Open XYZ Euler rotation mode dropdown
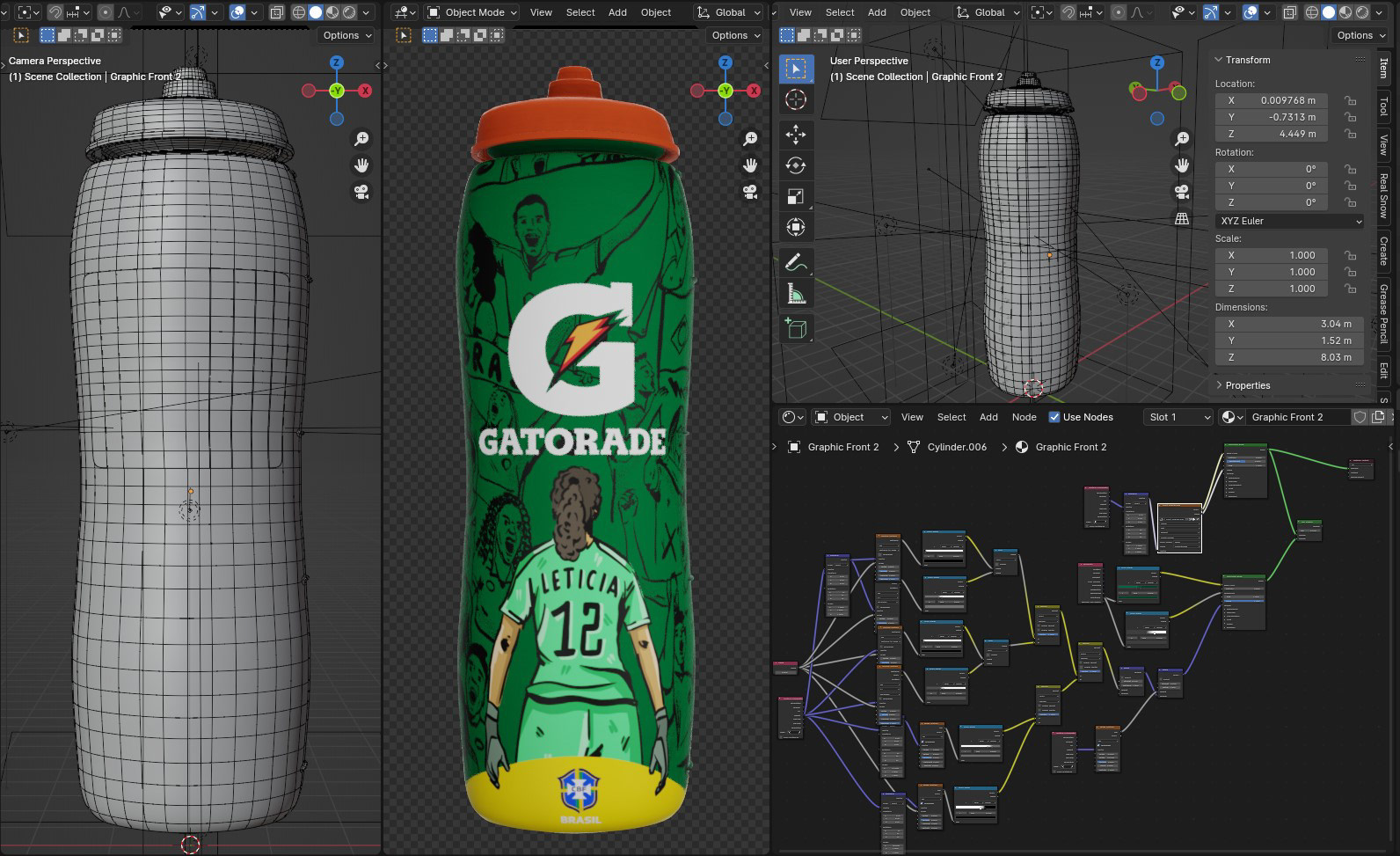The height and width of the screenshot is (856, 1400). [1290, 221]
